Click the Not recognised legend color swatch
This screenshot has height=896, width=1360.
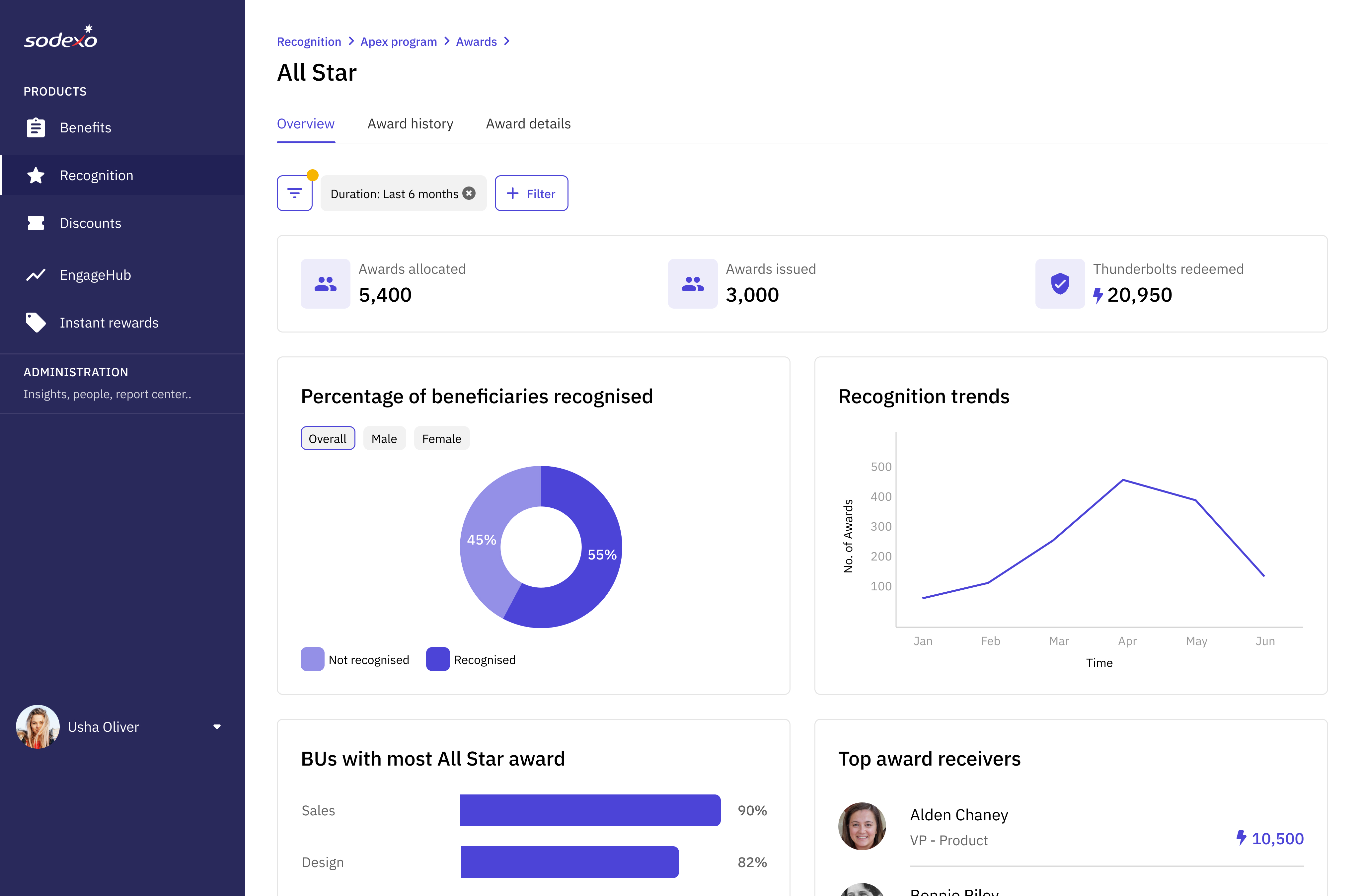coord(312,659)
